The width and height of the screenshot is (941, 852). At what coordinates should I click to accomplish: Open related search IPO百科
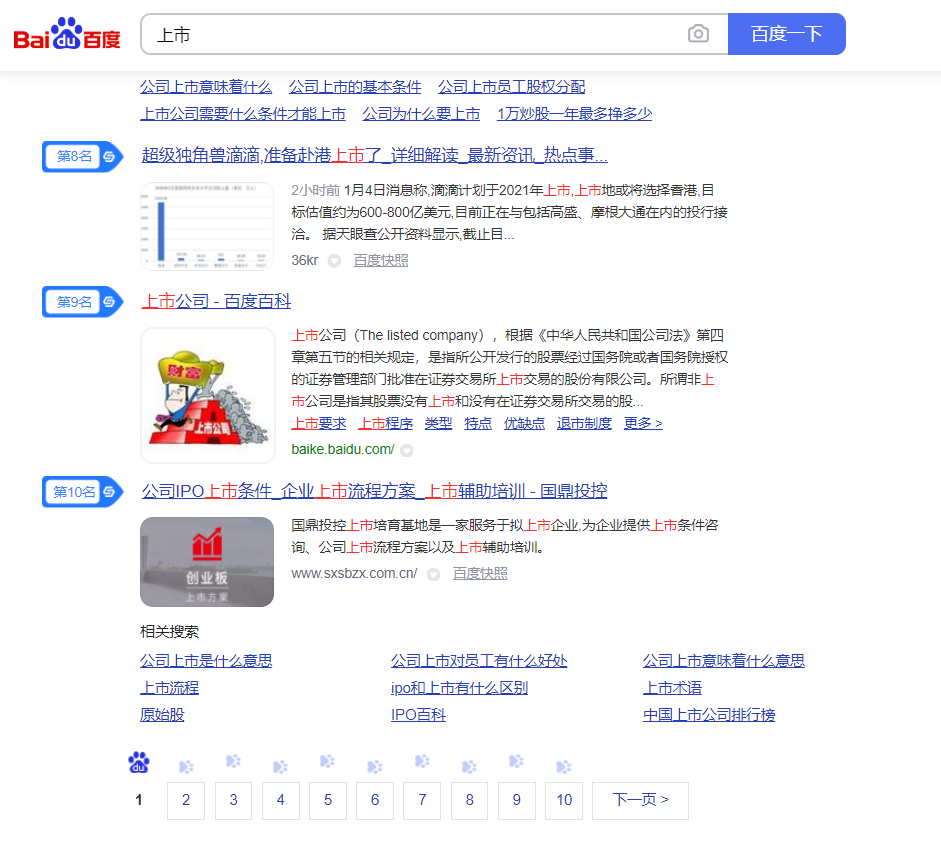(x=418, y=715)
